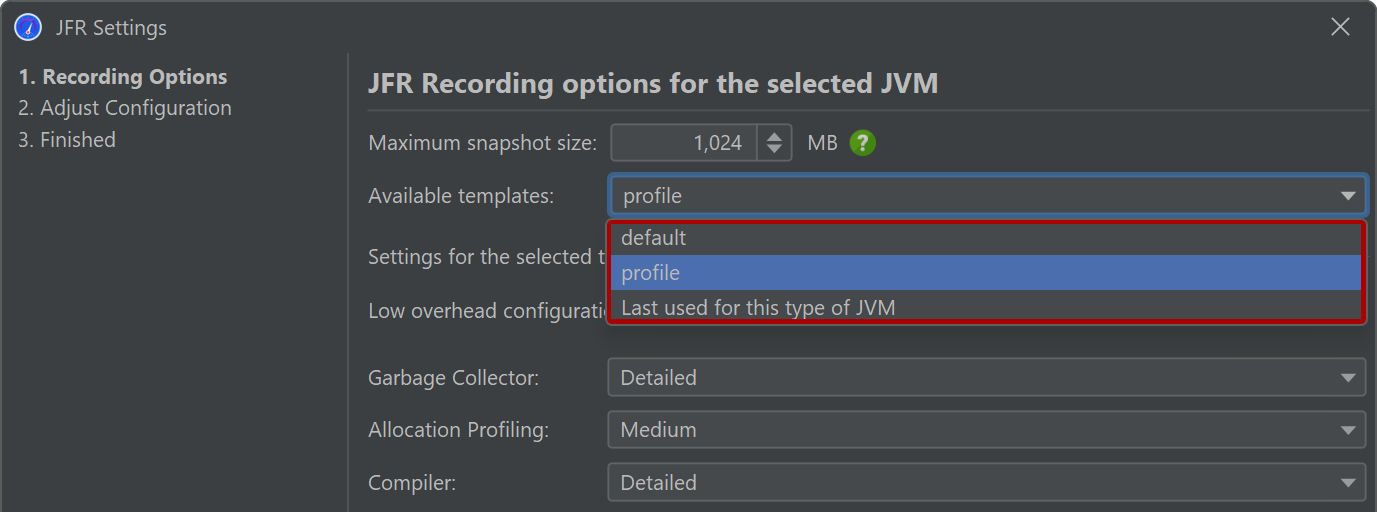Select the Finished step in sidebar
Screen dimensions: 1377x512
[x=67, y=140]
